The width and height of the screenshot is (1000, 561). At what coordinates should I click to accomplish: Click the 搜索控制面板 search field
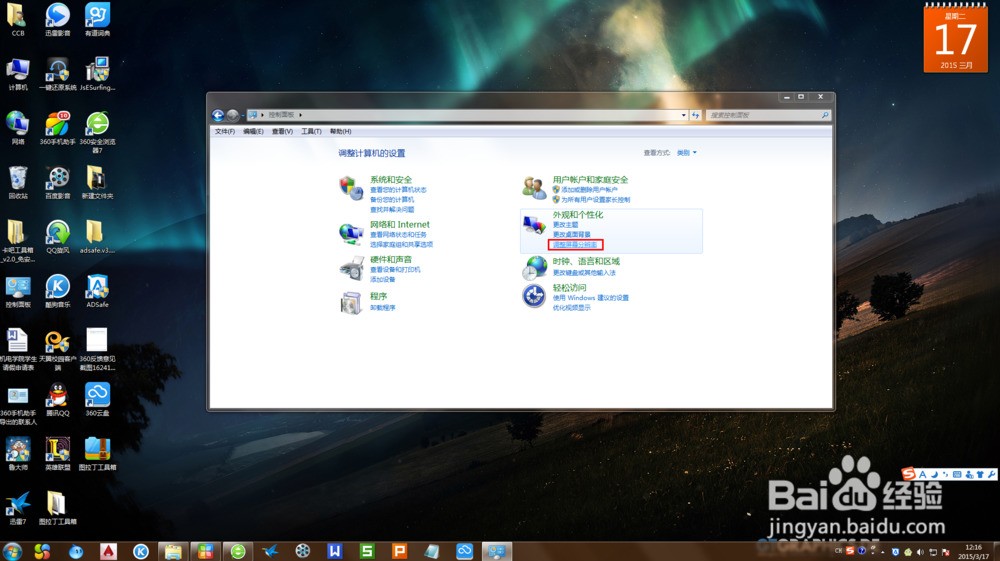(x=764, y=115)
